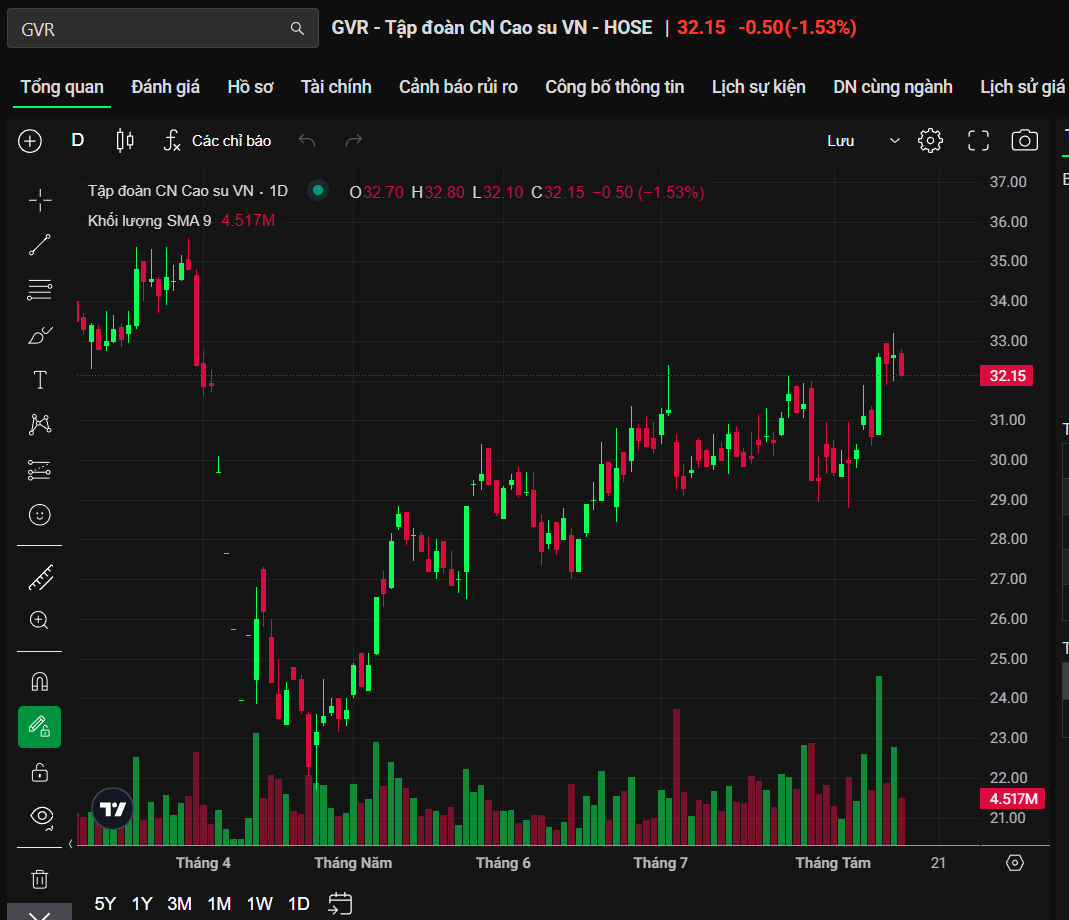Open Các chỉ báo indicators

[217, 140]
